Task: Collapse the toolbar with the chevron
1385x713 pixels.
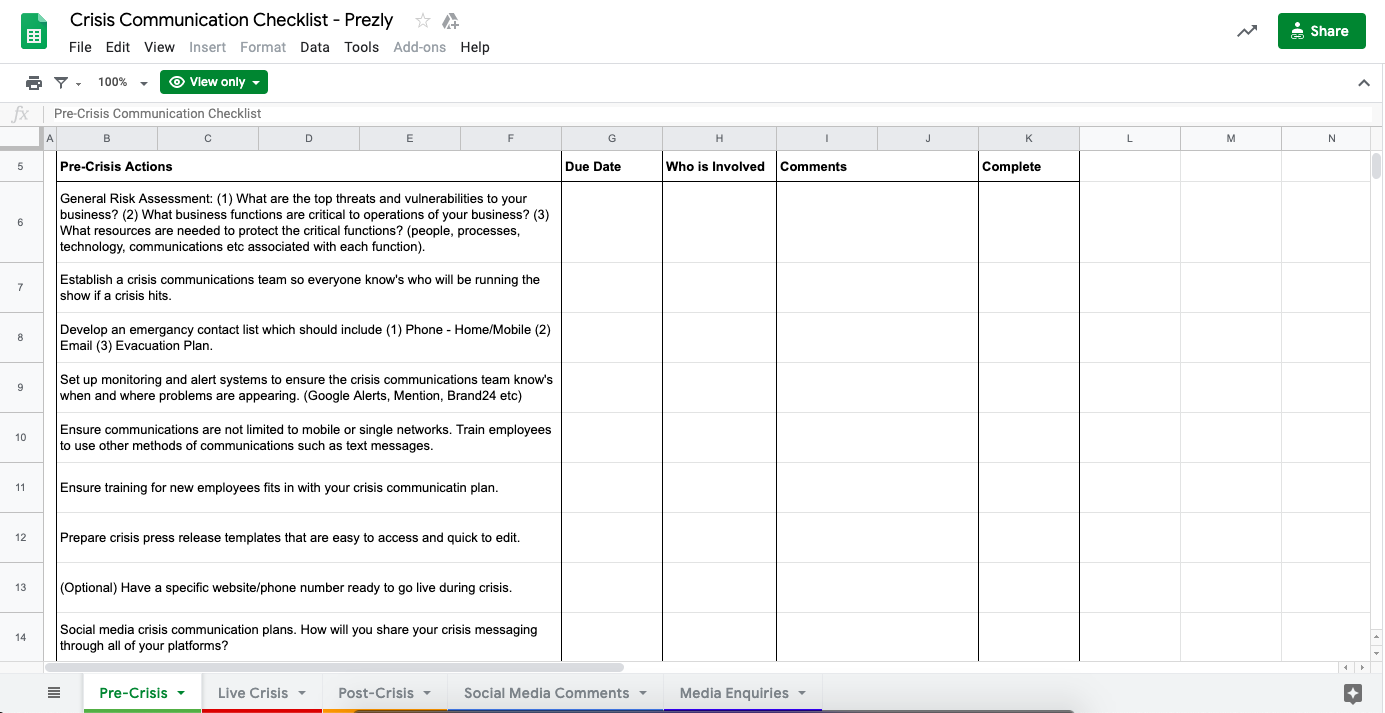Action: [1363, 83]
